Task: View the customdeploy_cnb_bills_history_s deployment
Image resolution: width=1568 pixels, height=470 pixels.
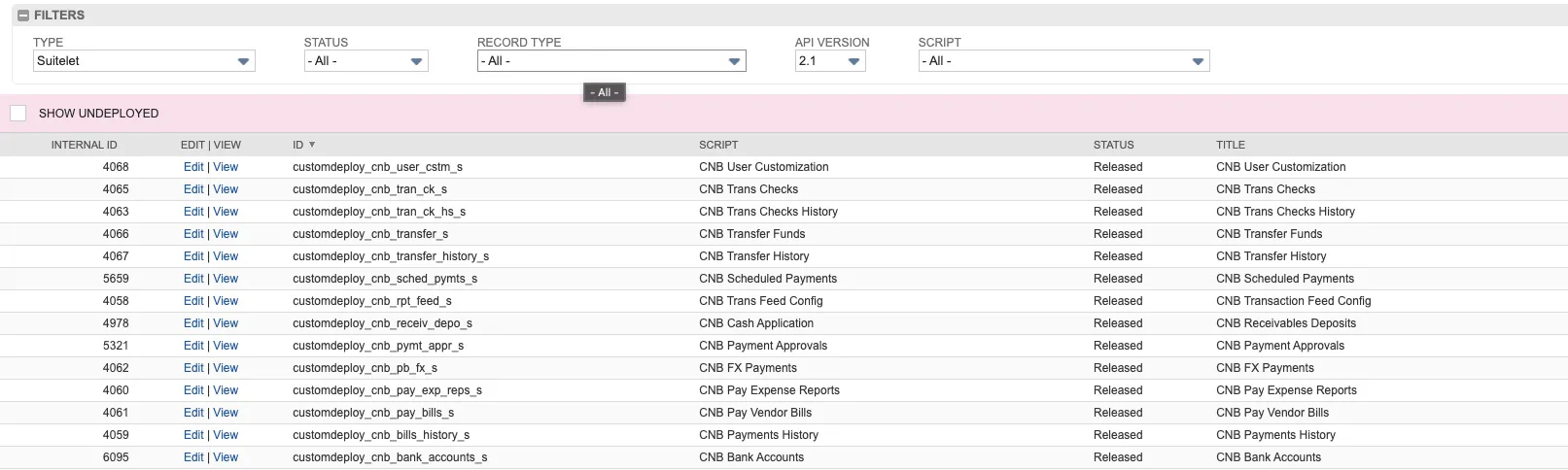Action: [x=226, y=435]
